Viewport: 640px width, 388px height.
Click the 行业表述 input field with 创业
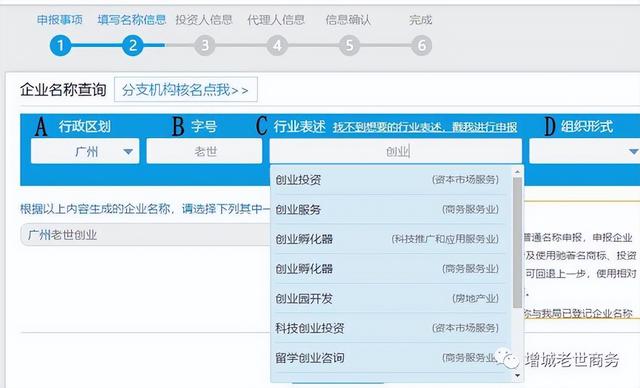396,151
